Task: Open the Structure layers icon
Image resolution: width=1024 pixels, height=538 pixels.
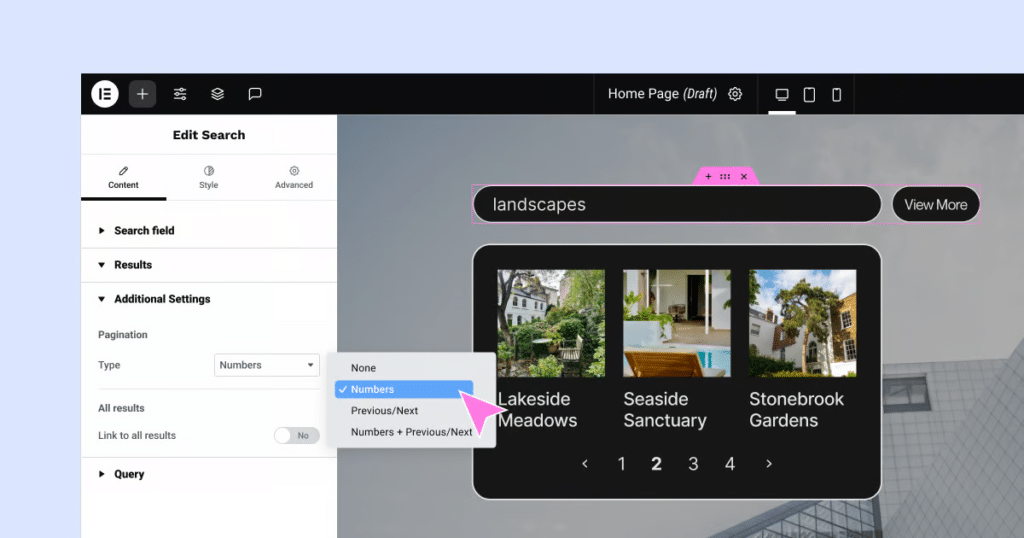Action: click(217, 94)
